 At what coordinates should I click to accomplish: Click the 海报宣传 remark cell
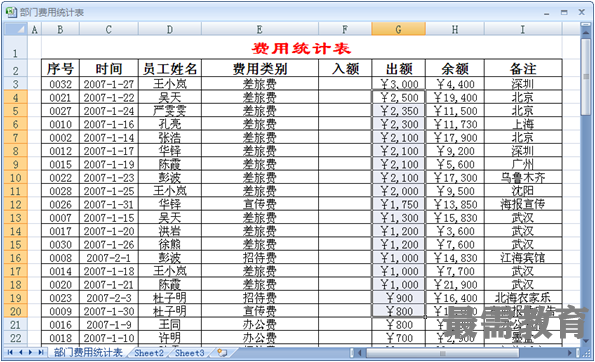(523, 205)
